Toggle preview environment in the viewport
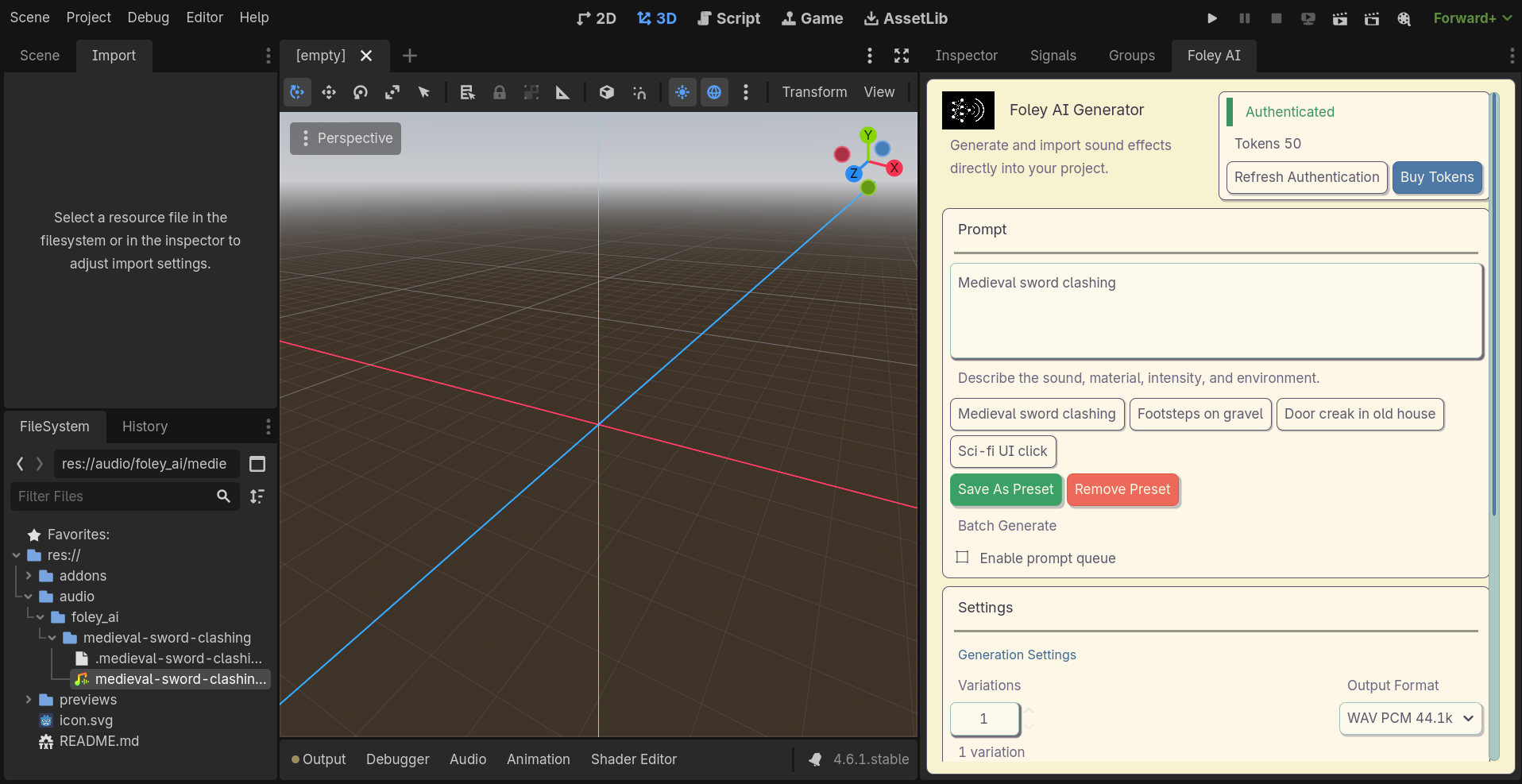The width and height of the screenshot is (1522, 784). tap(714, 92)
